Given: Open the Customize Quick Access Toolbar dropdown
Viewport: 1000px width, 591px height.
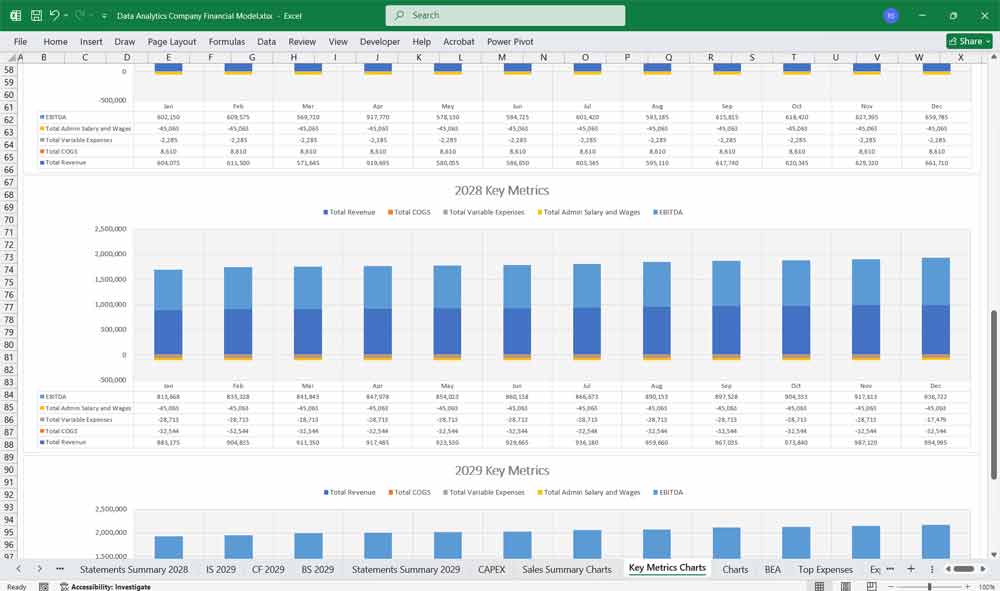Looking at the screenshot, I should point(103,15).
